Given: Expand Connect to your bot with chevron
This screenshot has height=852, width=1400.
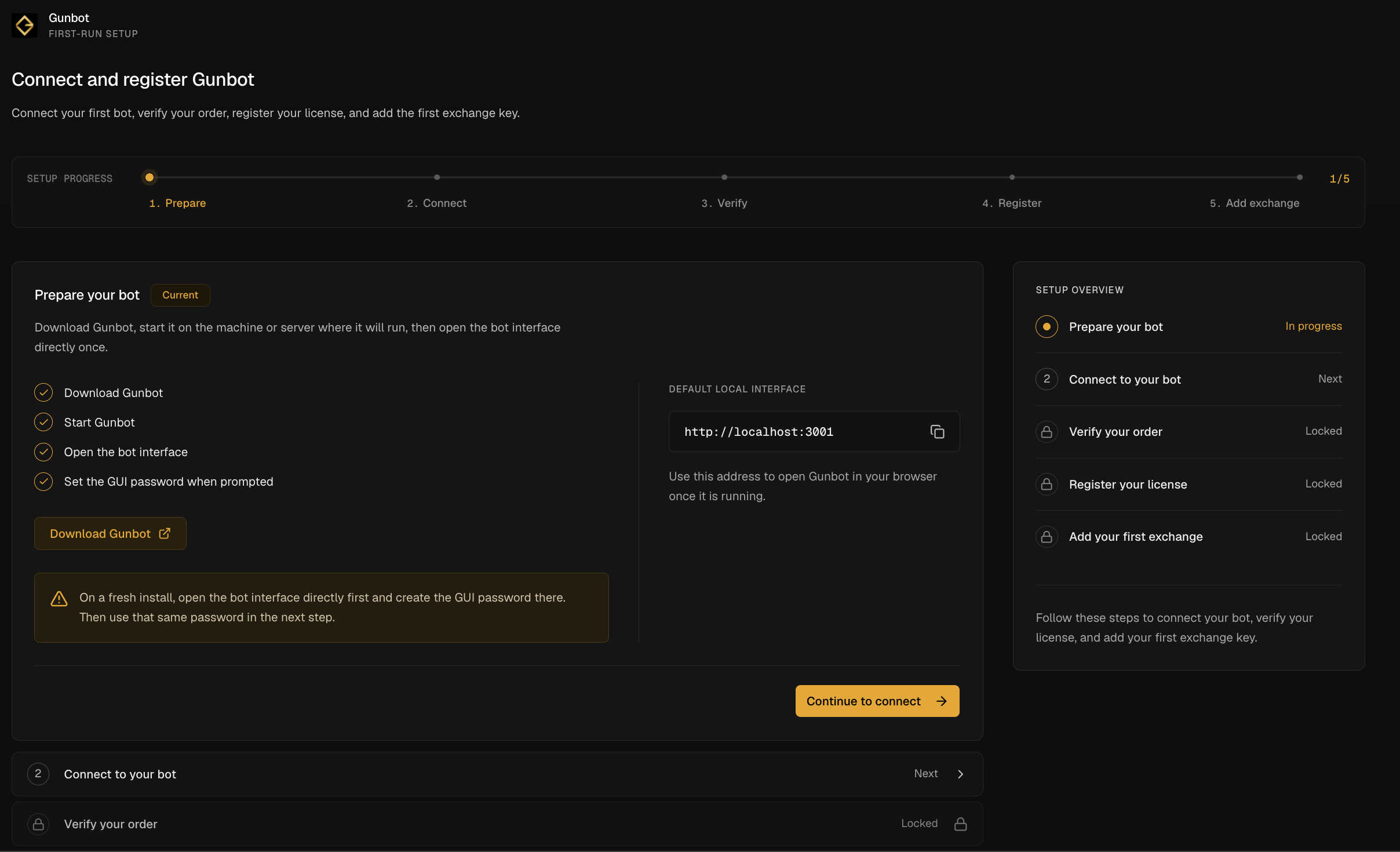Looking at the screenshot, I should click(x=960, y=774).
